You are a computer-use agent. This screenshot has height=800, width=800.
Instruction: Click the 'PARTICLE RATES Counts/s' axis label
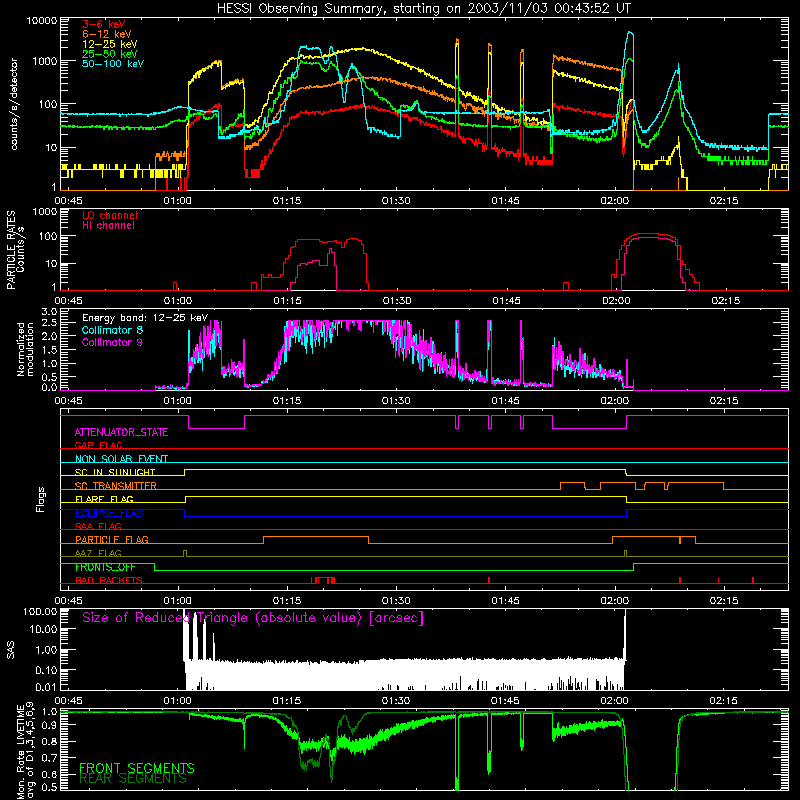[x=15, y=249]
